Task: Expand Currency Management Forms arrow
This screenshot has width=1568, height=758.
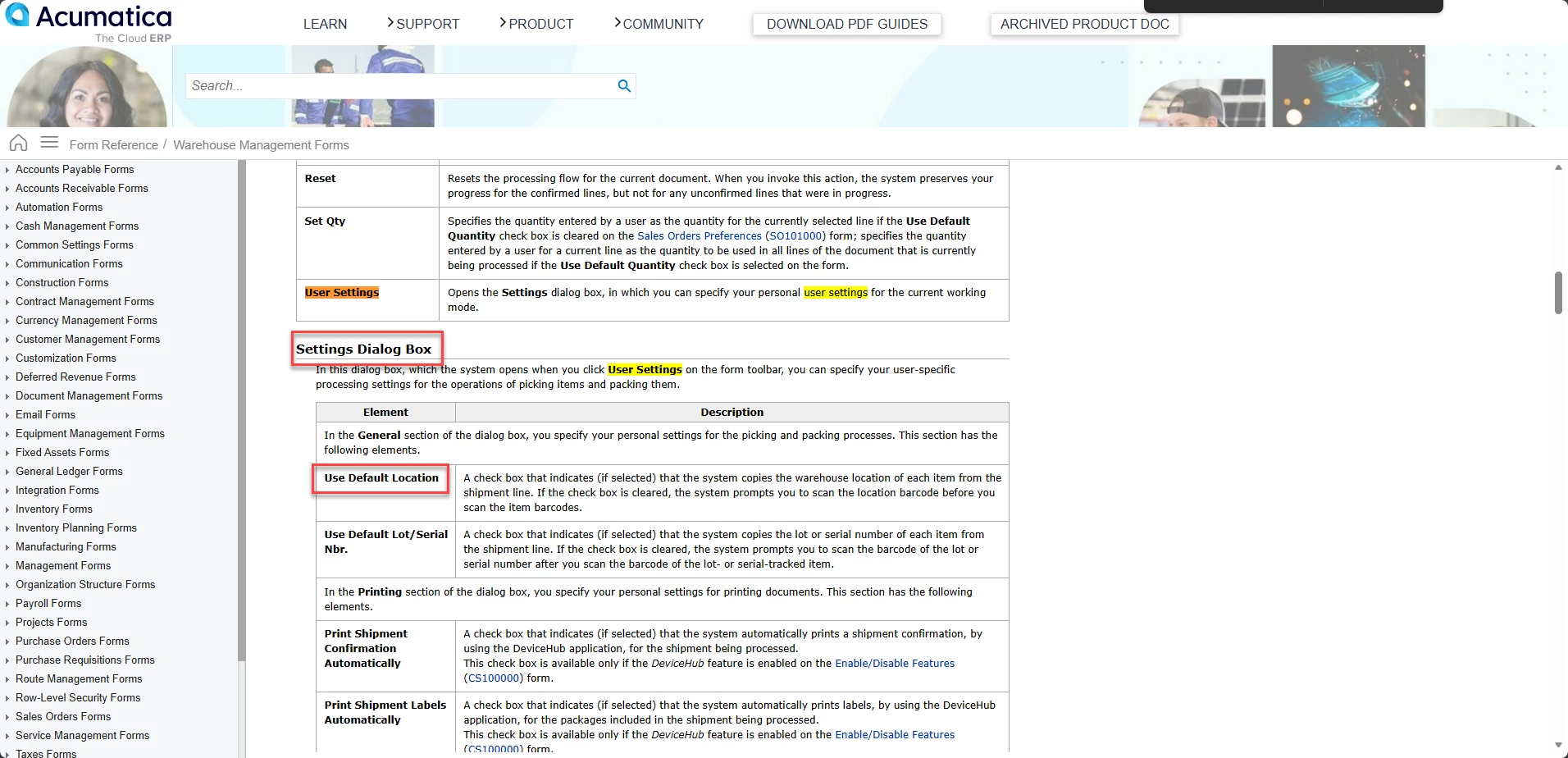Action: [x=7, y=321]
